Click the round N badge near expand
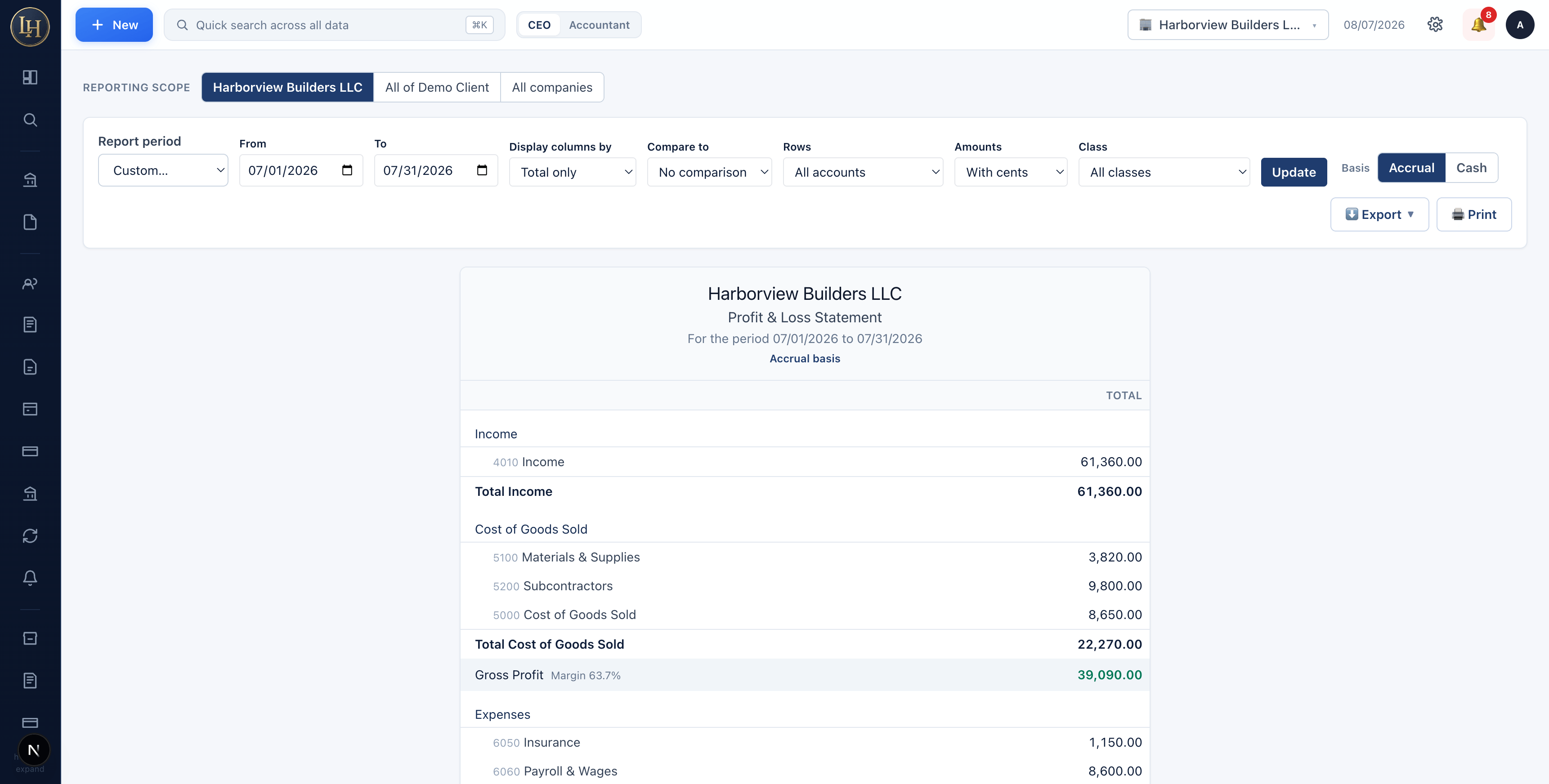Screen dimensions: 1549x784 click(34, 750)
